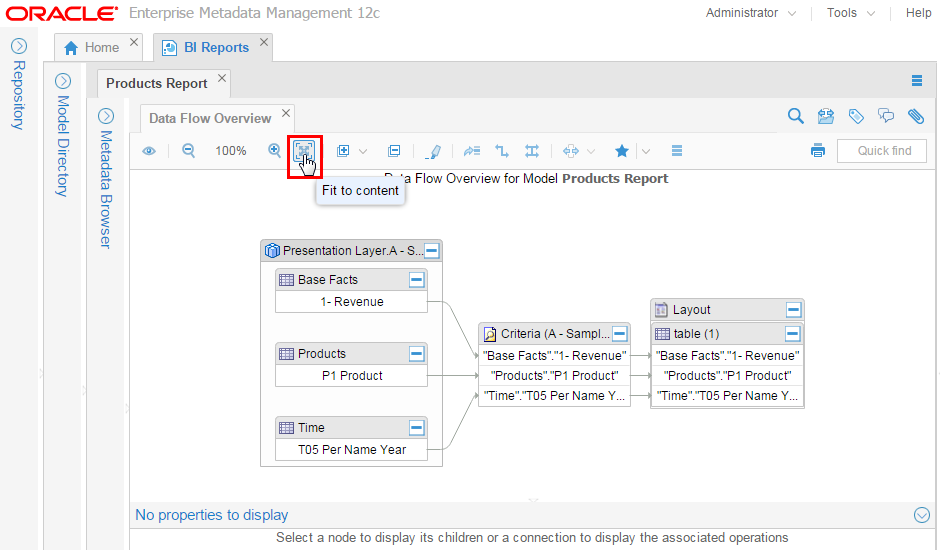Click the Quick find input field
This screenshot has width=940, height=550.
pyautogui.click(x=884, y=151)
